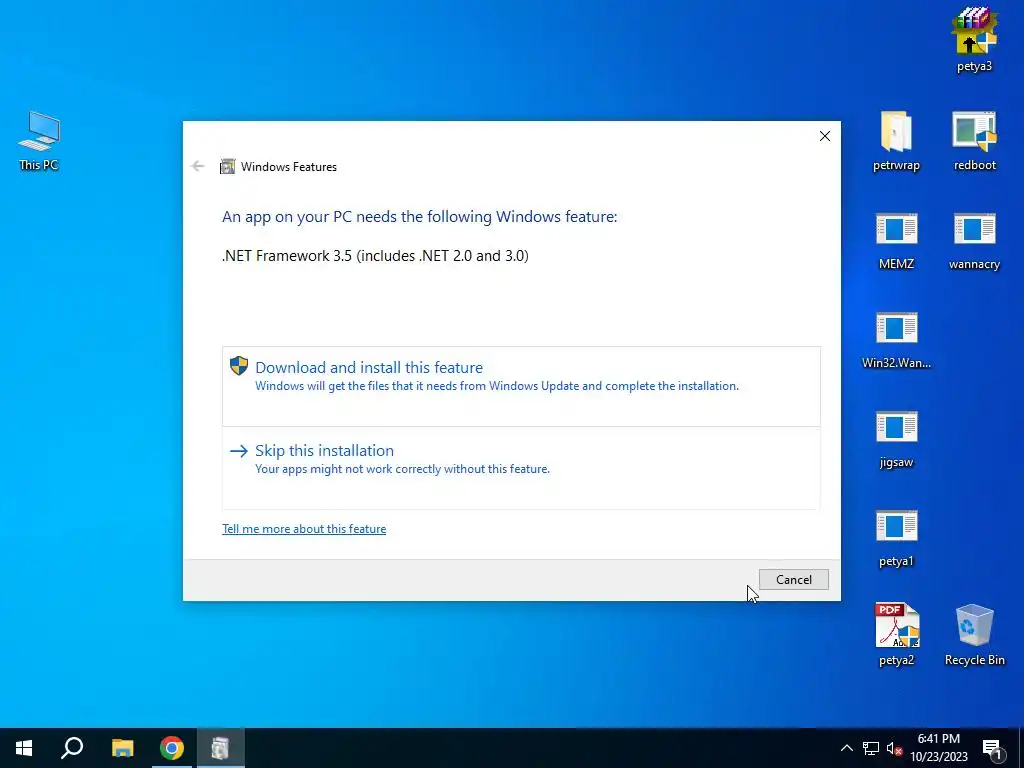The height and width of the screenshot is (768, 1024).
Task: Click the Windows Features taskbar icon
Action: pos(220,748)
